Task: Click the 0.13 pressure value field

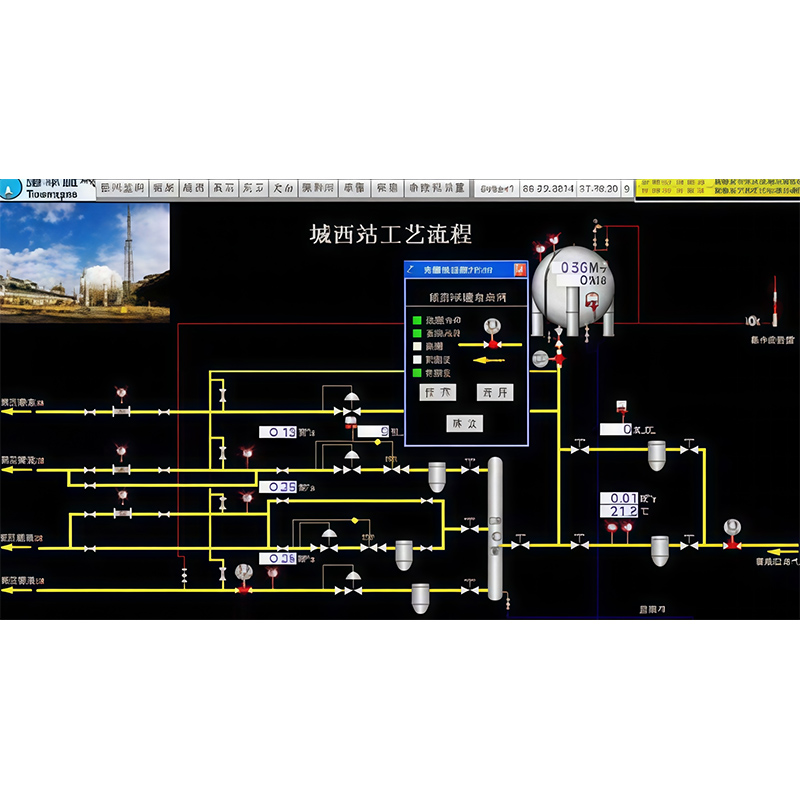Action: [278, 432]
